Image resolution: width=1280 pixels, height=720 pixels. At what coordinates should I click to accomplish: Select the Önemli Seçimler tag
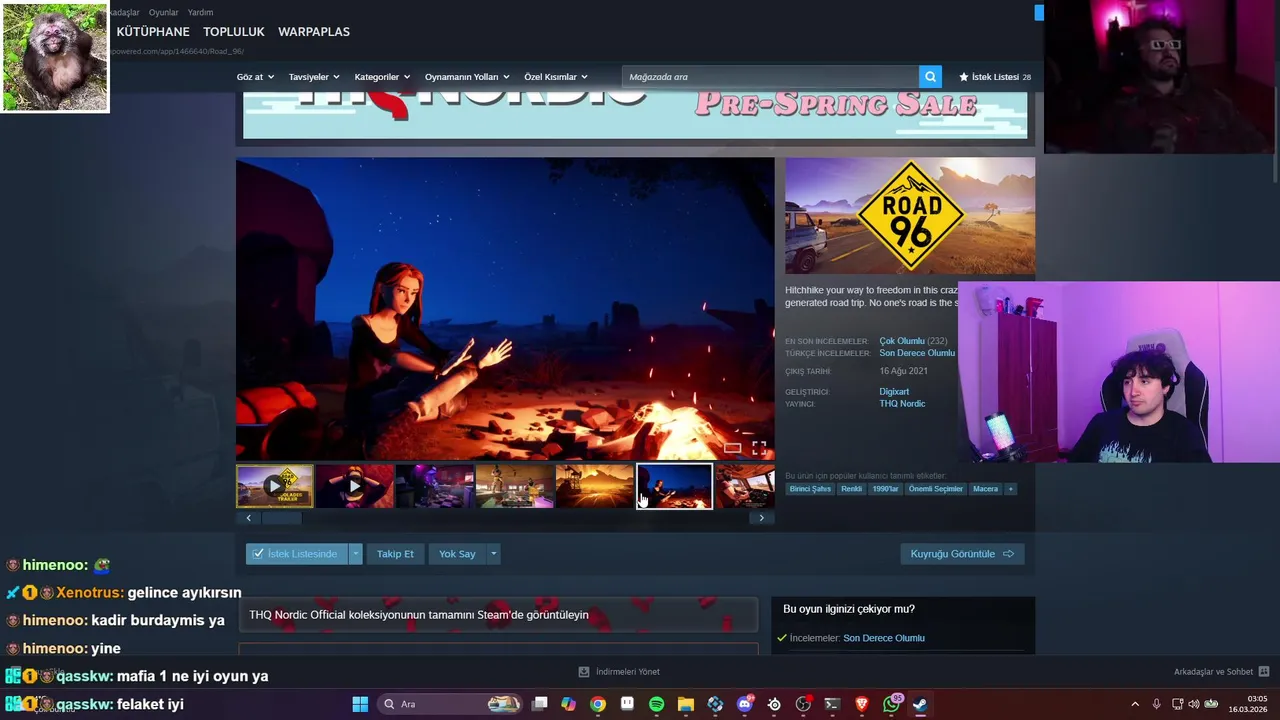[x=936, y=489]
